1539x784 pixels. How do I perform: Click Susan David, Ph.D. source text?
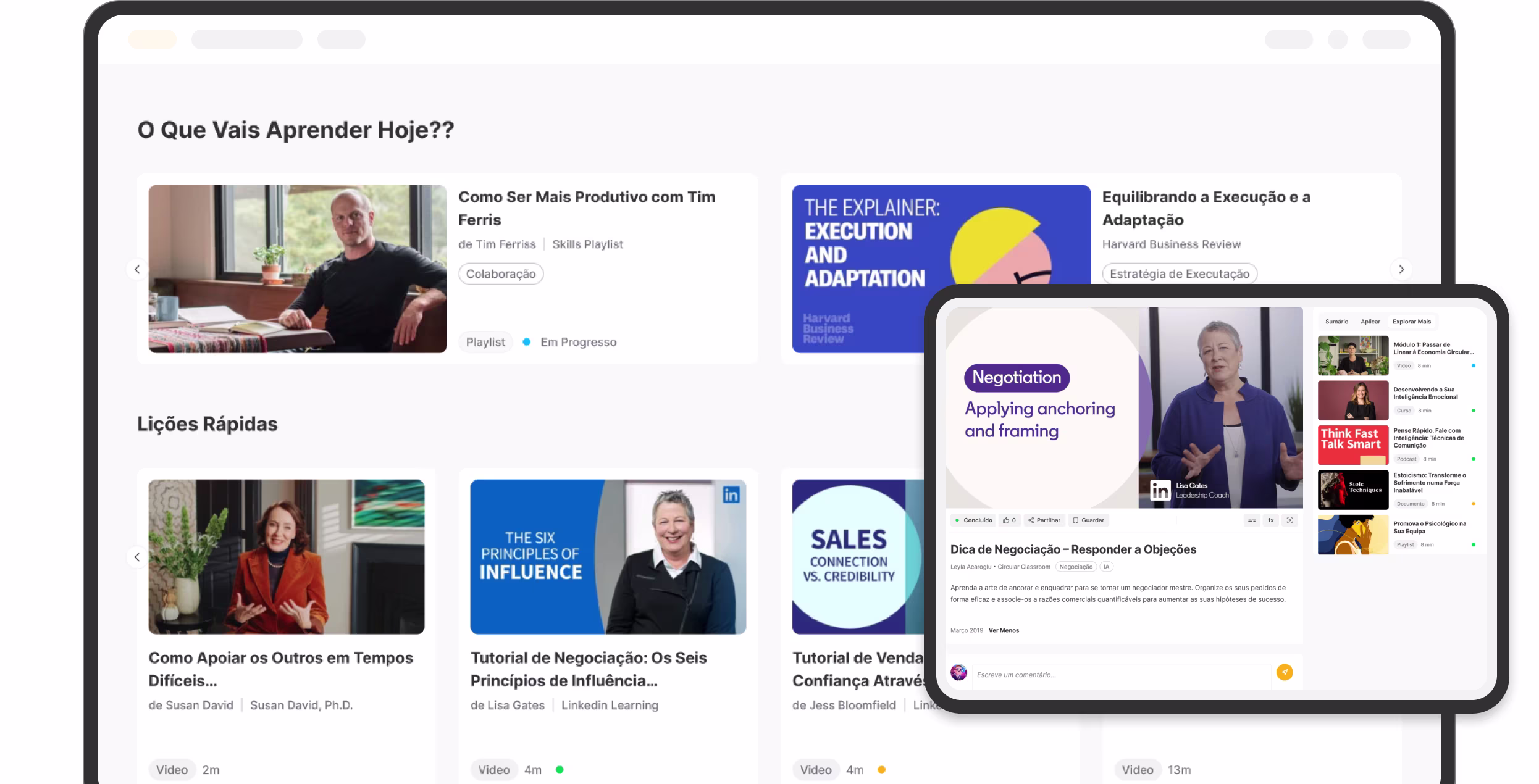(301, 705)
